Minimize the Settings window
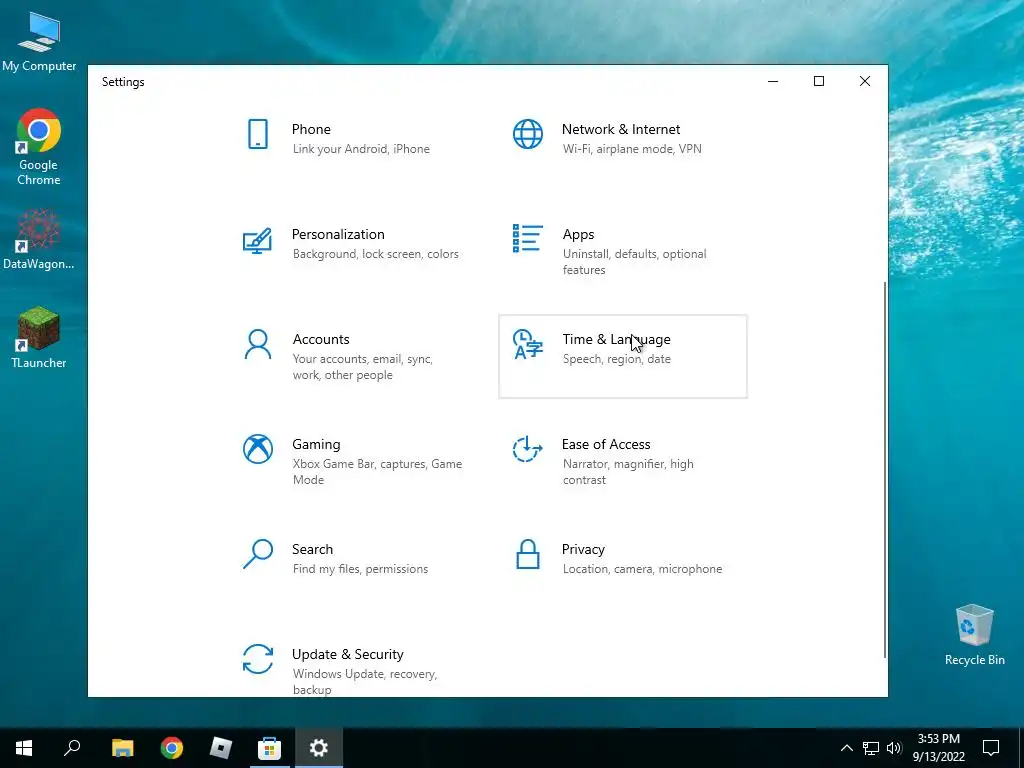 (x=773, y=81)
